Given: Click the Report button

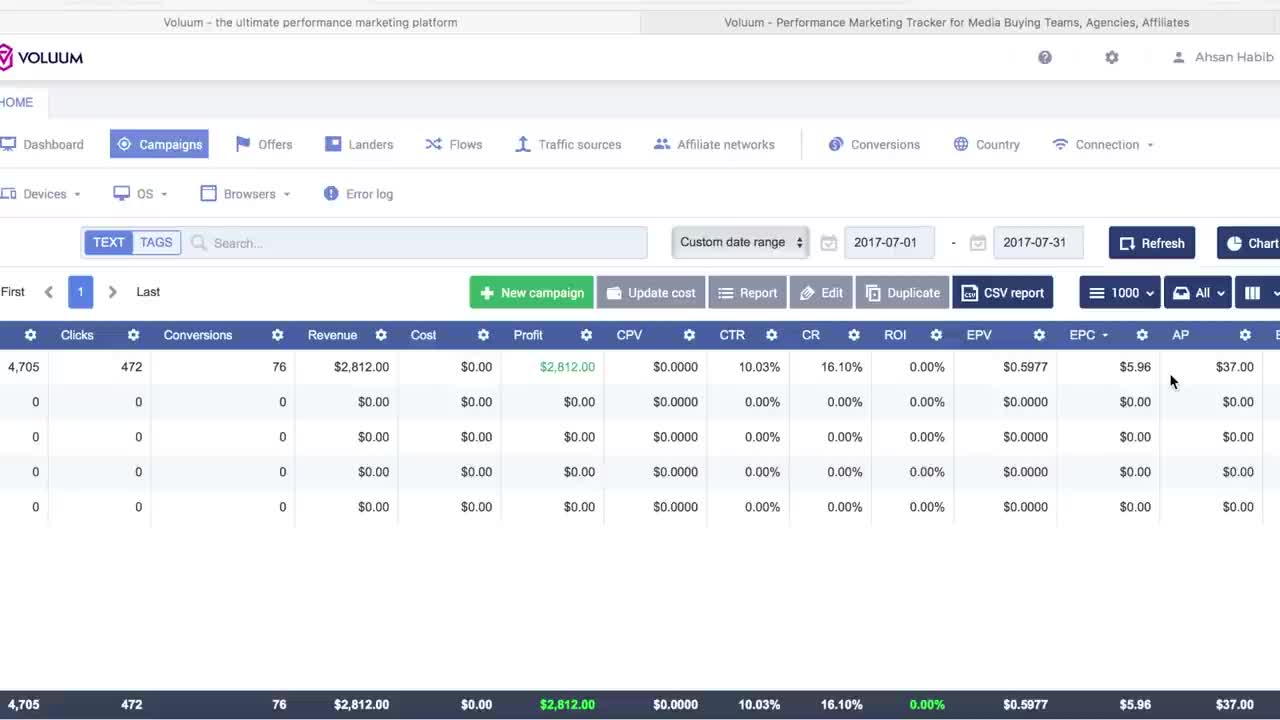Looking at the screenshot, I should (748, 293).
